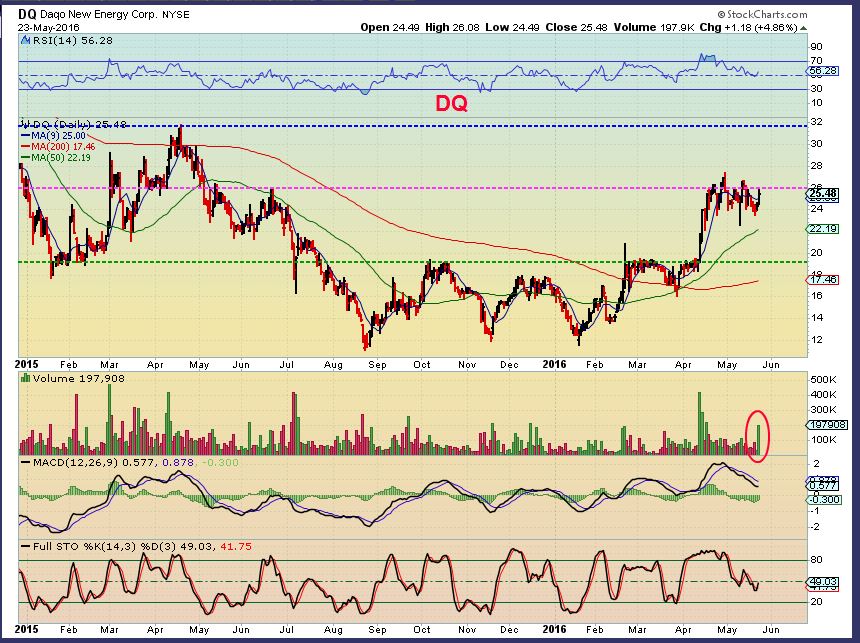Click the Close 25.48 value in header
860x643 pixels.
pyautogui.click(x=576, y=27)
